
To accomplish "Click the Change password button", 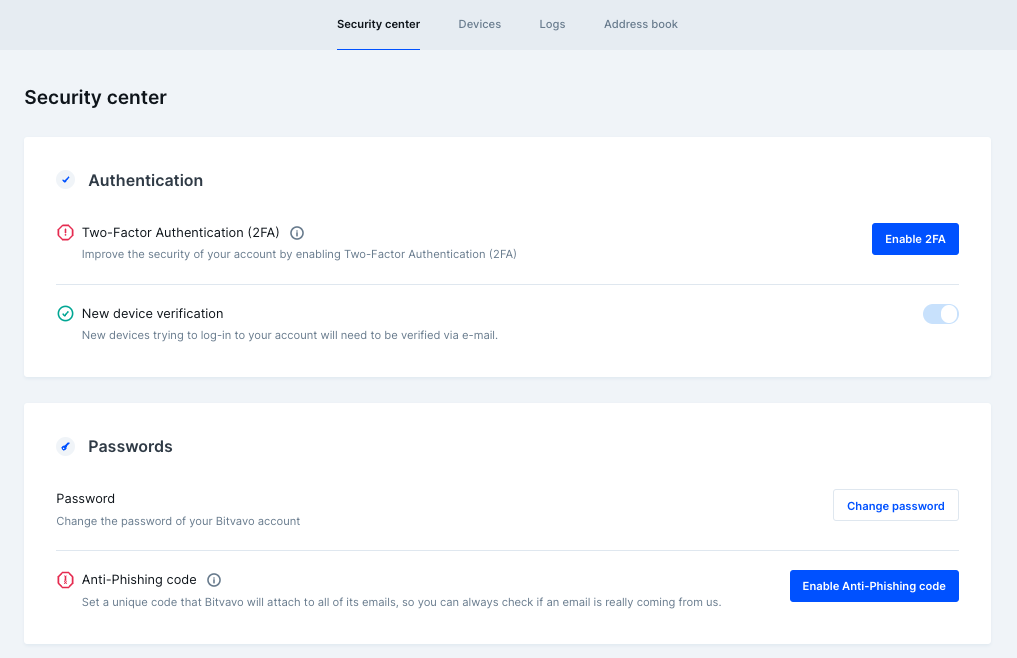I will pyautogui.click(x=895, y=506).
